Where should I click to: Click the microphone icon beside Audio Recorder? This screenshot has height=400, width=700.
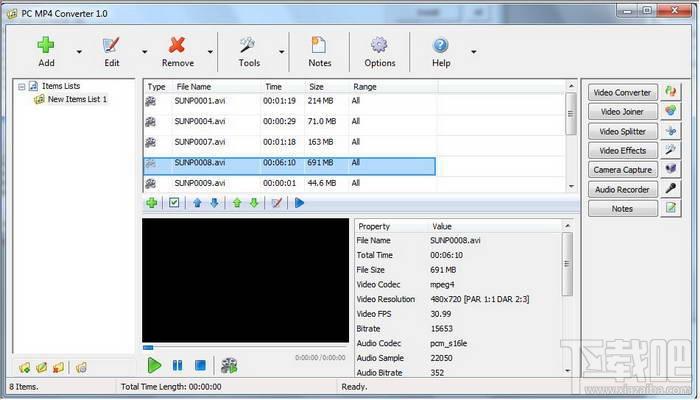[670, 189]
